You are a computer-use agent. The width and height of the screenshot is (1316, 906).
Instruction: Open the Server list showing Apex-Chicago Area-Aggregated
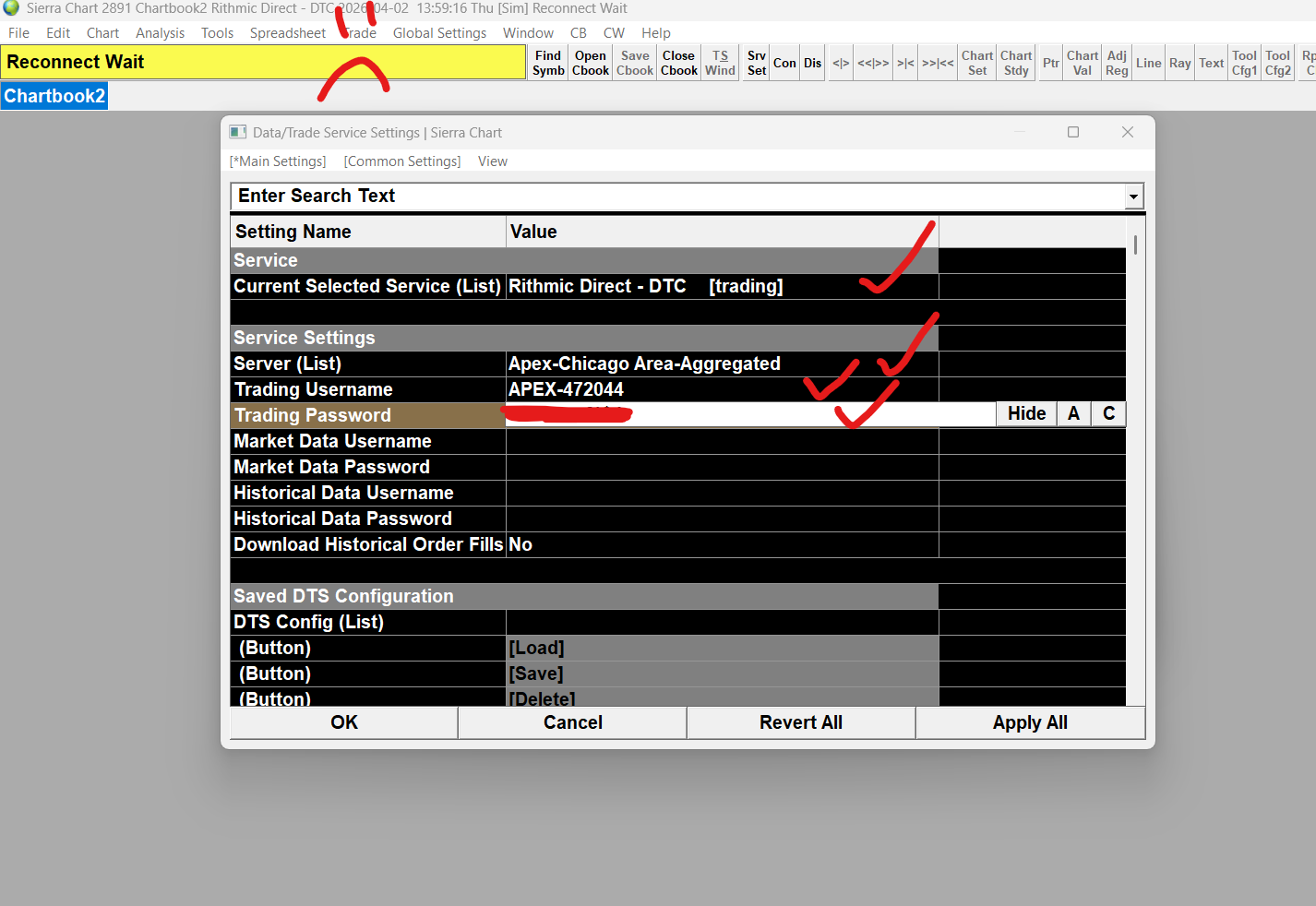[722, 364]
